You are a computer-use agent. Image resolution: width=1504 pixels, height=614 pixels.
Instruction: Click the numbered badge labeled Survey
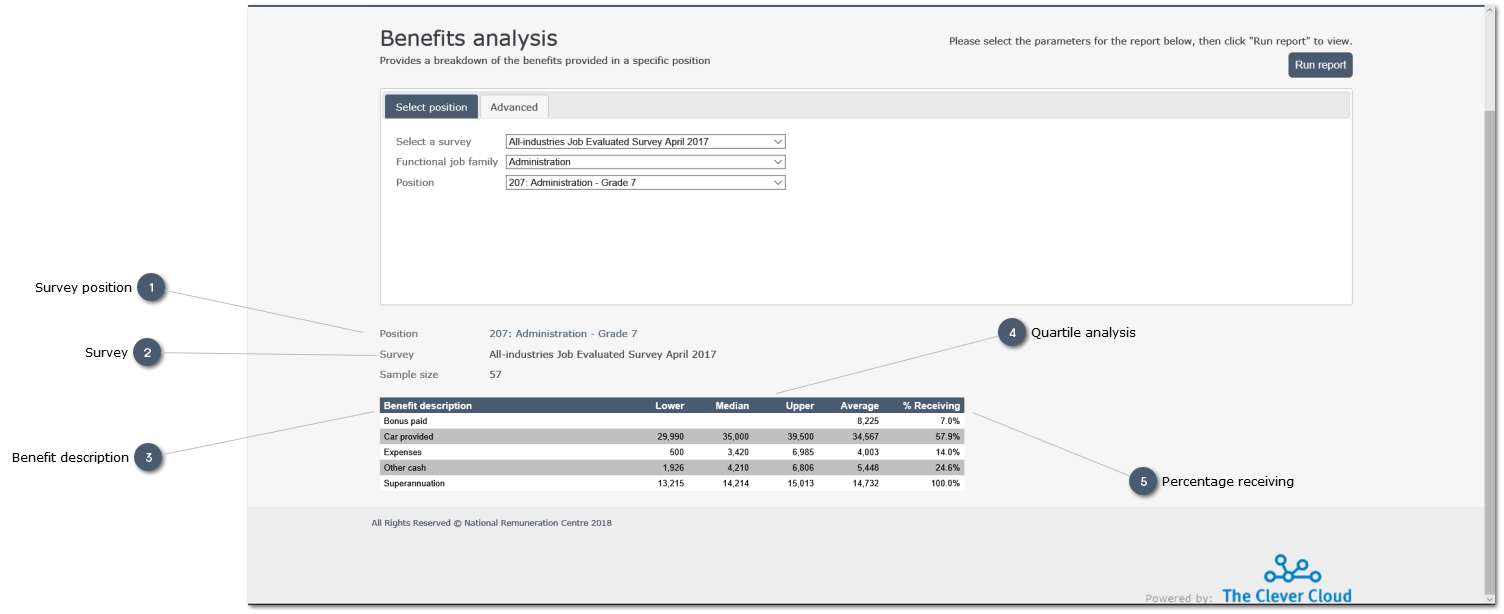click(148, 352)
